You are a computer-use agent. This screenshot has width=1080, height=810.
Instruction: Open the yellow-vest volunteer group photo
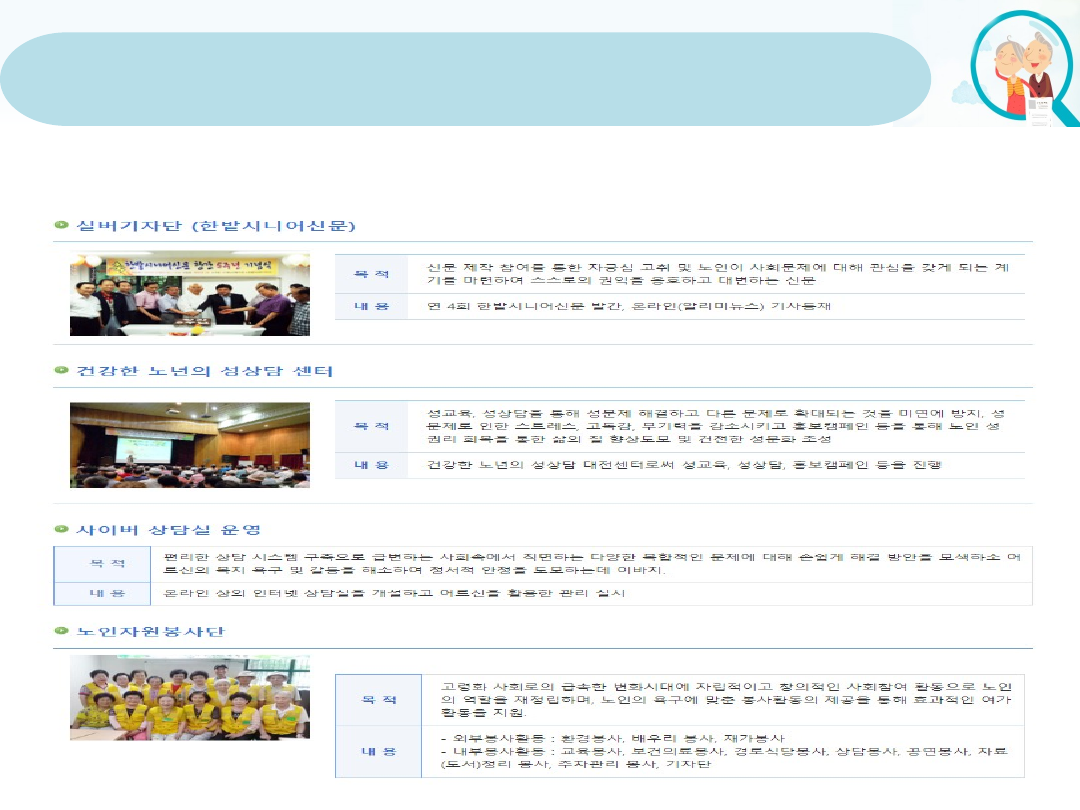point(190,698)
